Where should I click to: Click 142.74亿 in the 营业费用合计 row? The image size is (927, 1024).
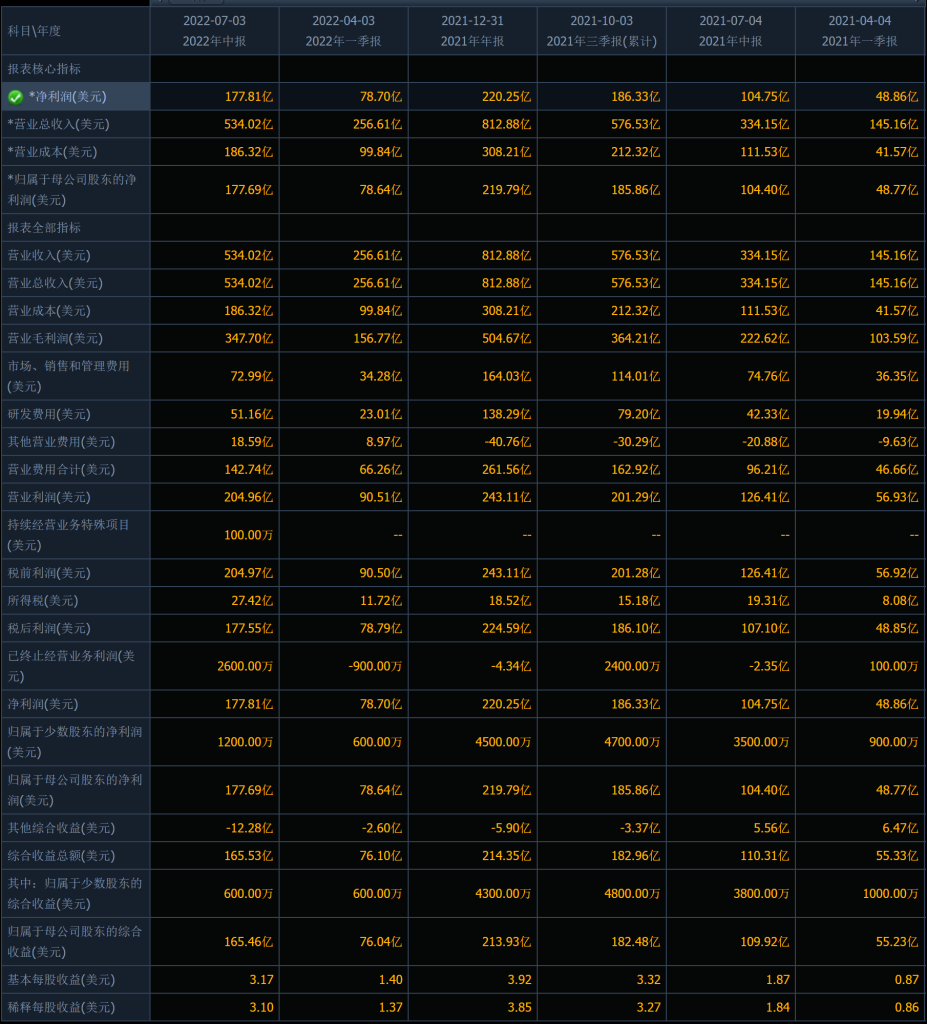click(248, 470)
